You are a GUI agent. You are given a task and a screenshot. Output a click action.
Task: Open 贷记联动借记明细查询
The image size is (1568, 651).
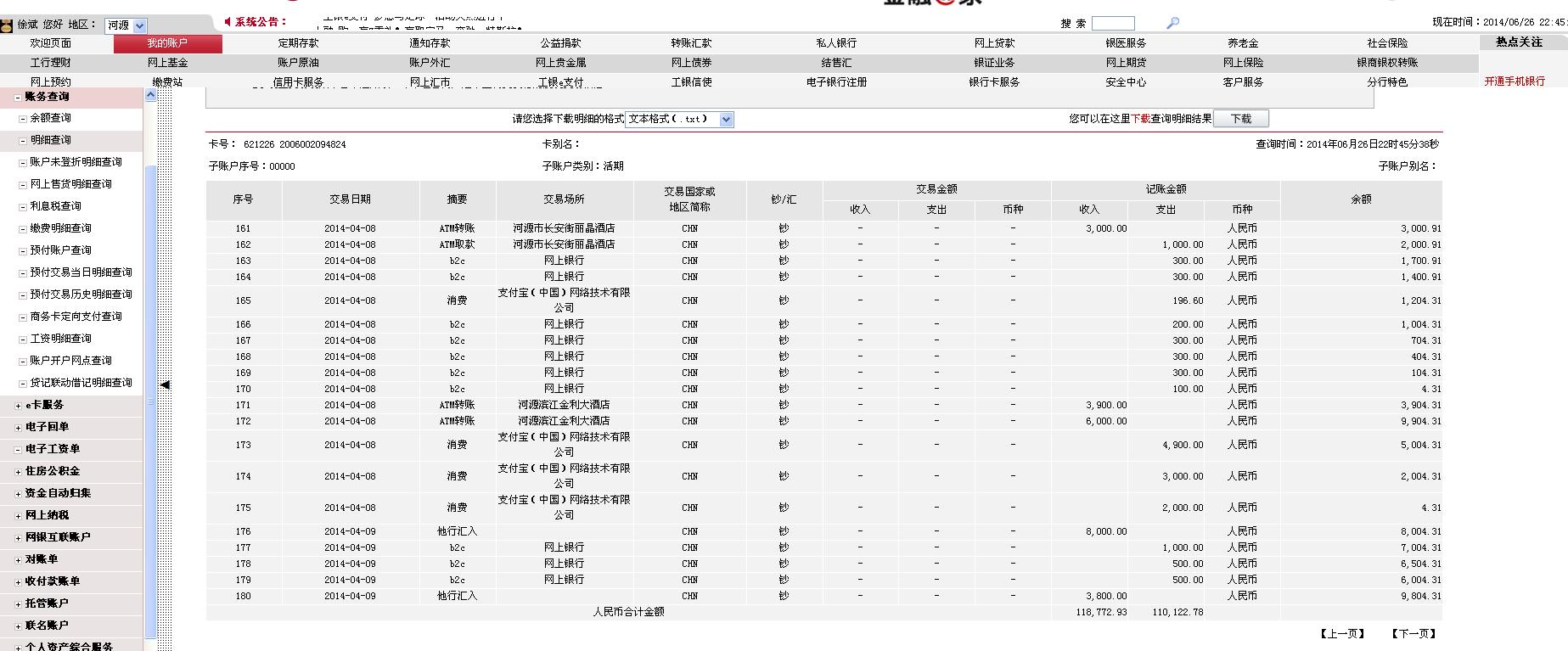81,383
